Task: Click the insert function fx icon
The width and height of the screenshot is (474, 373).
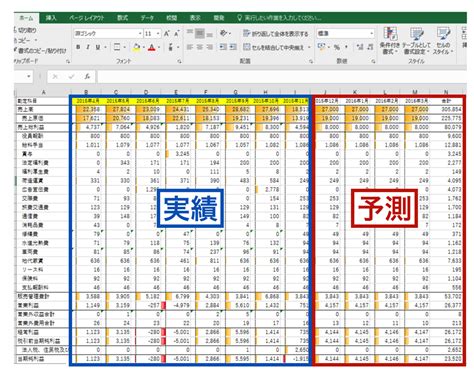Action: coord(87,77)
